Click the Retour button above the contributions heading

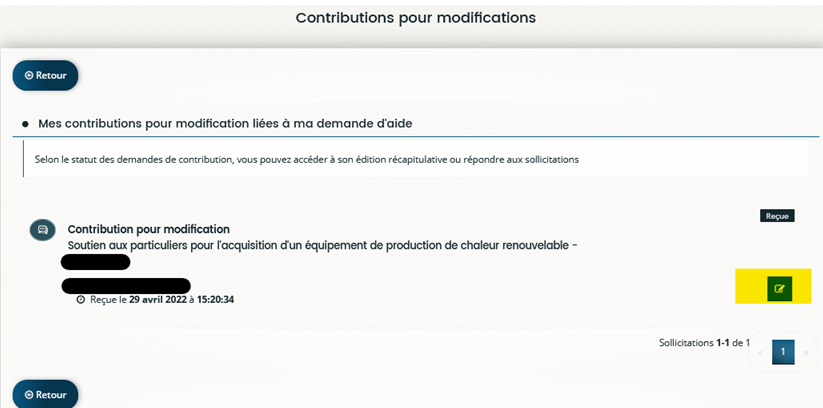click(46, 76)
